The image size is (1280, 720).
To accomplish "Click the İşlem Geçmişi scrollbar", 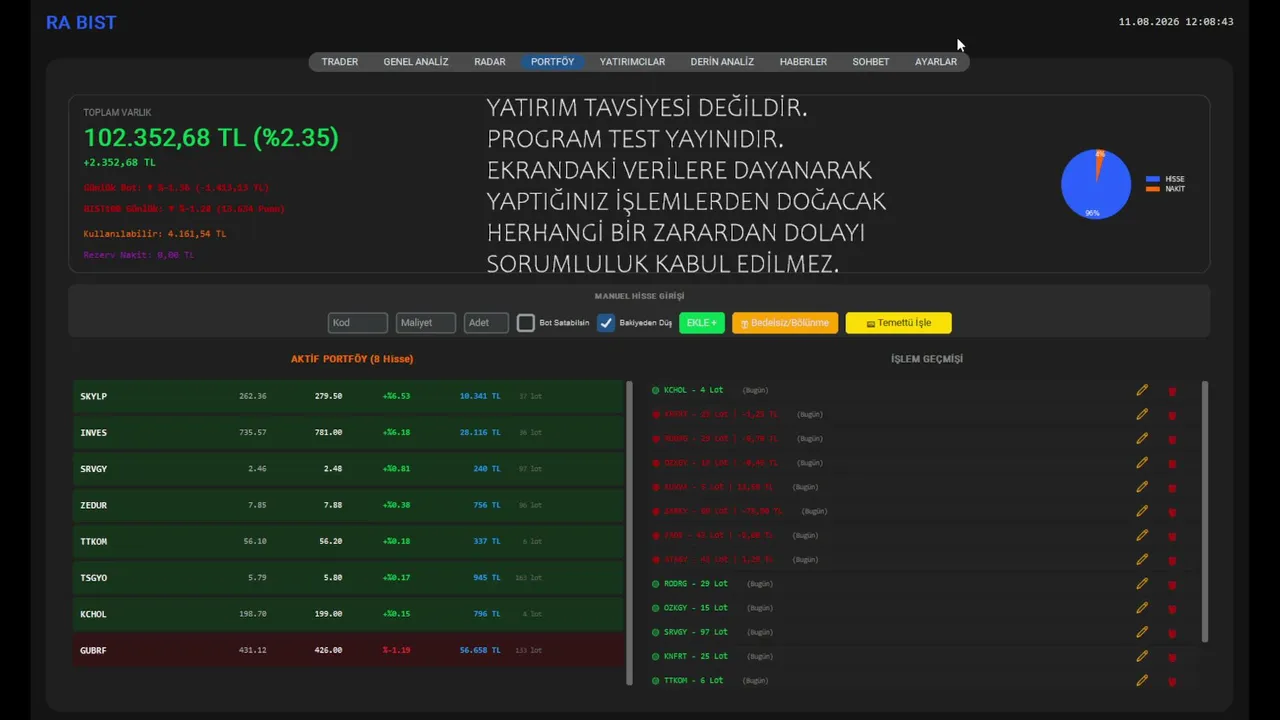I will tap(1205, 511).
